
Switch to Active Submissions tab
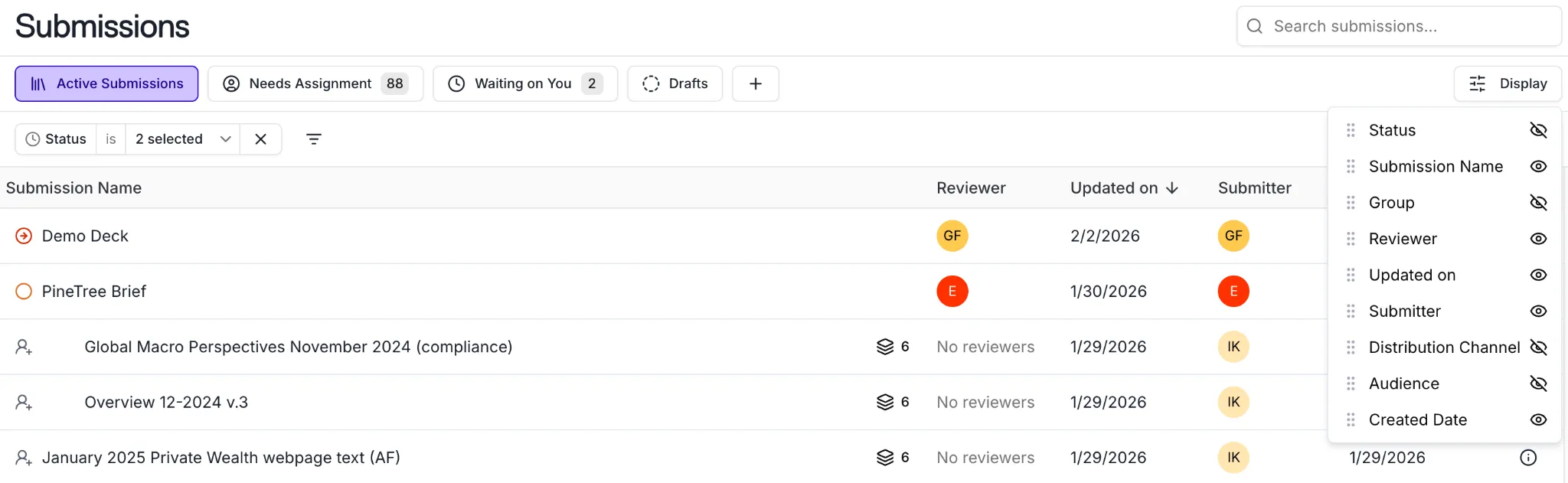[x=106, y=83]
